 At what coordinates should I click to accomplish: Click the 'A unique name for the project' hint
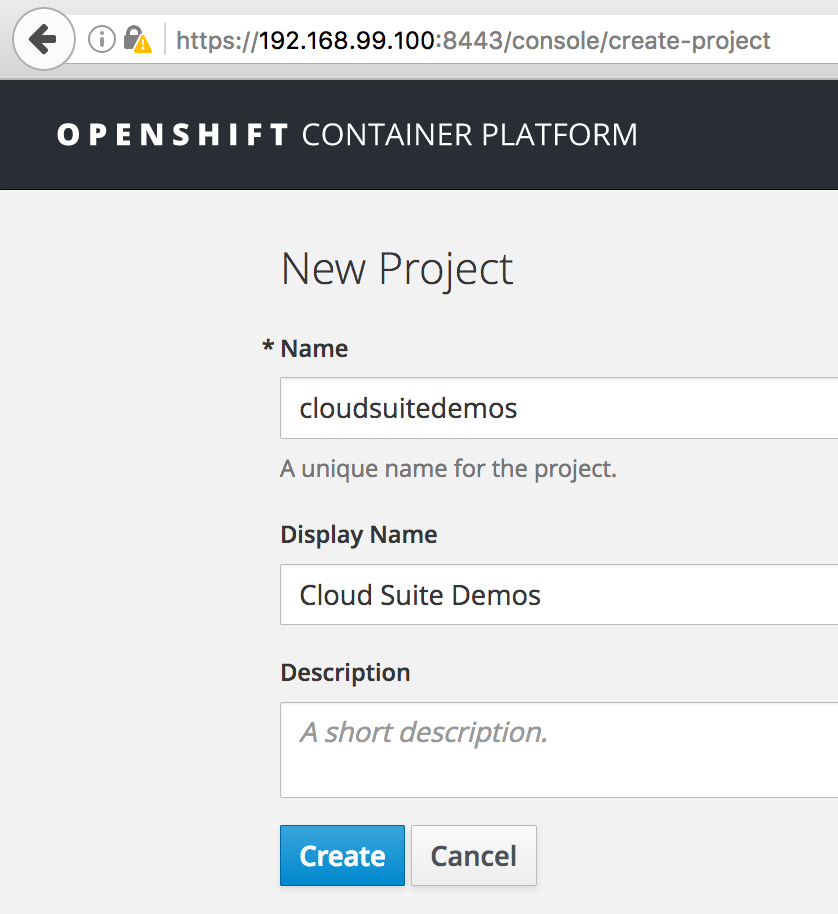pyautogui.click(x=448, y=468)
